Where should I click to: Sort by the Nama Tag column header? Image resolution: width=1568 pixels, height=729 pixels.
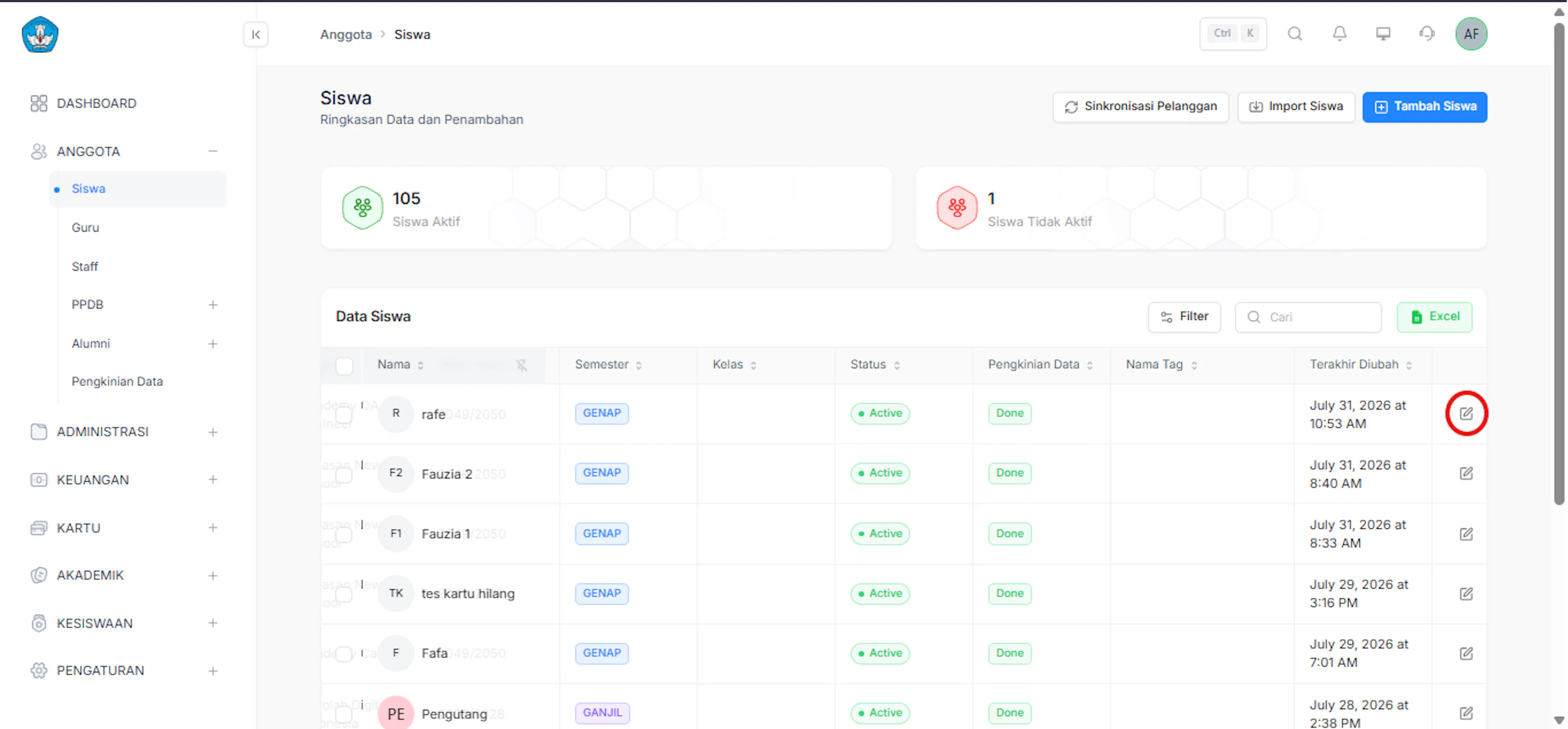1161,365
